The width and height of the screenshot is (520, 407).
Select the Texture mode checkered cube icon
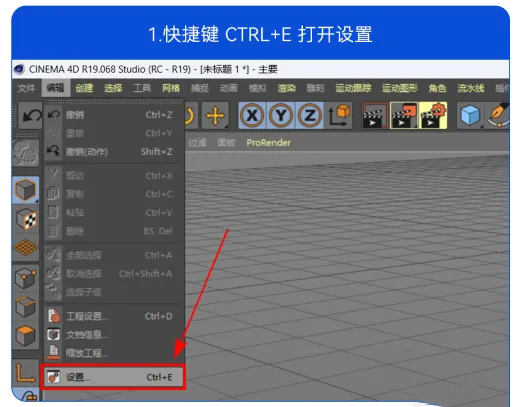[x=26, y=219]
